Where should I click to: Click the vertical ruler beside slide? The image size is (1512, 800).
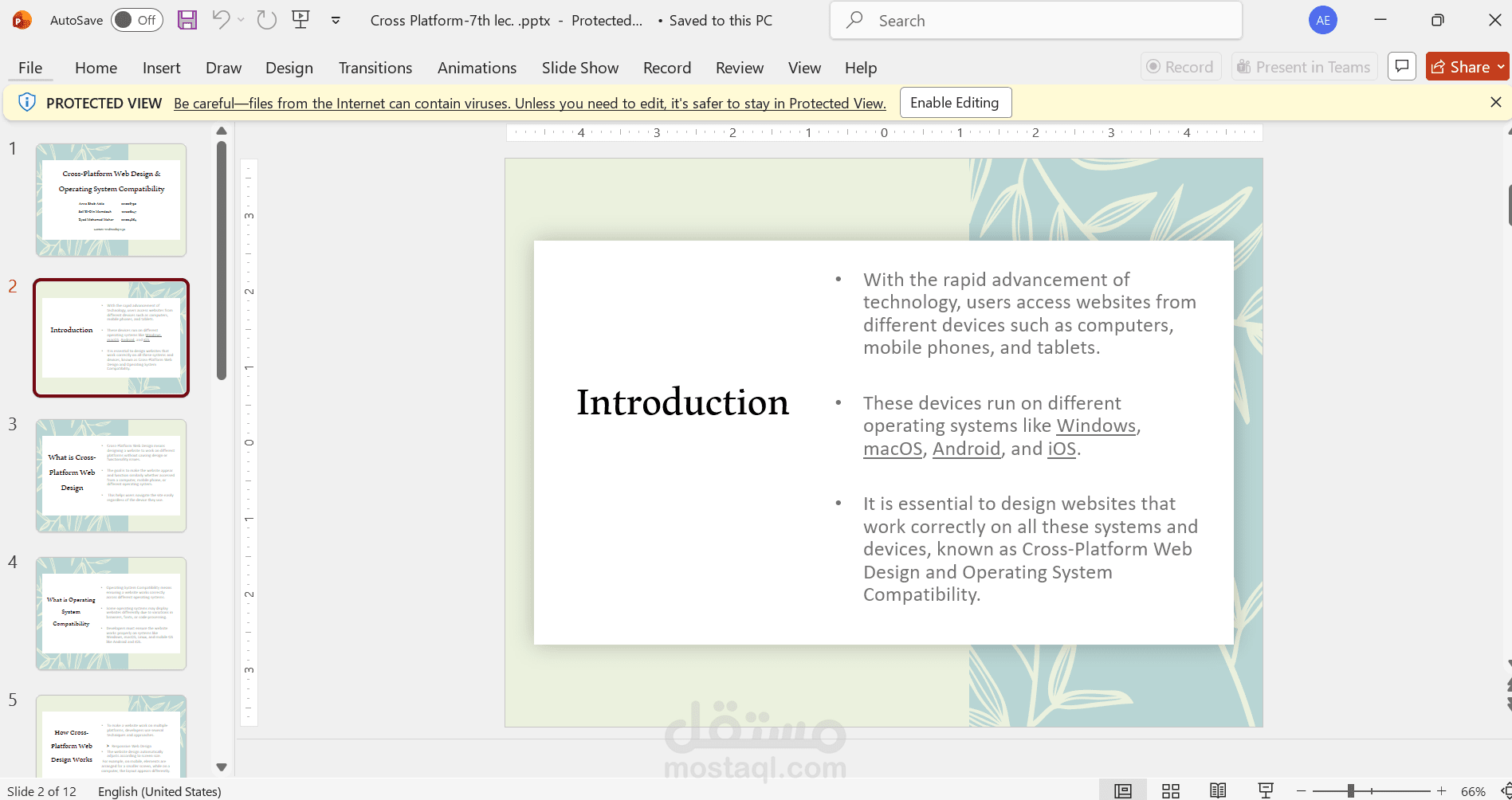[x=249, y=442]
